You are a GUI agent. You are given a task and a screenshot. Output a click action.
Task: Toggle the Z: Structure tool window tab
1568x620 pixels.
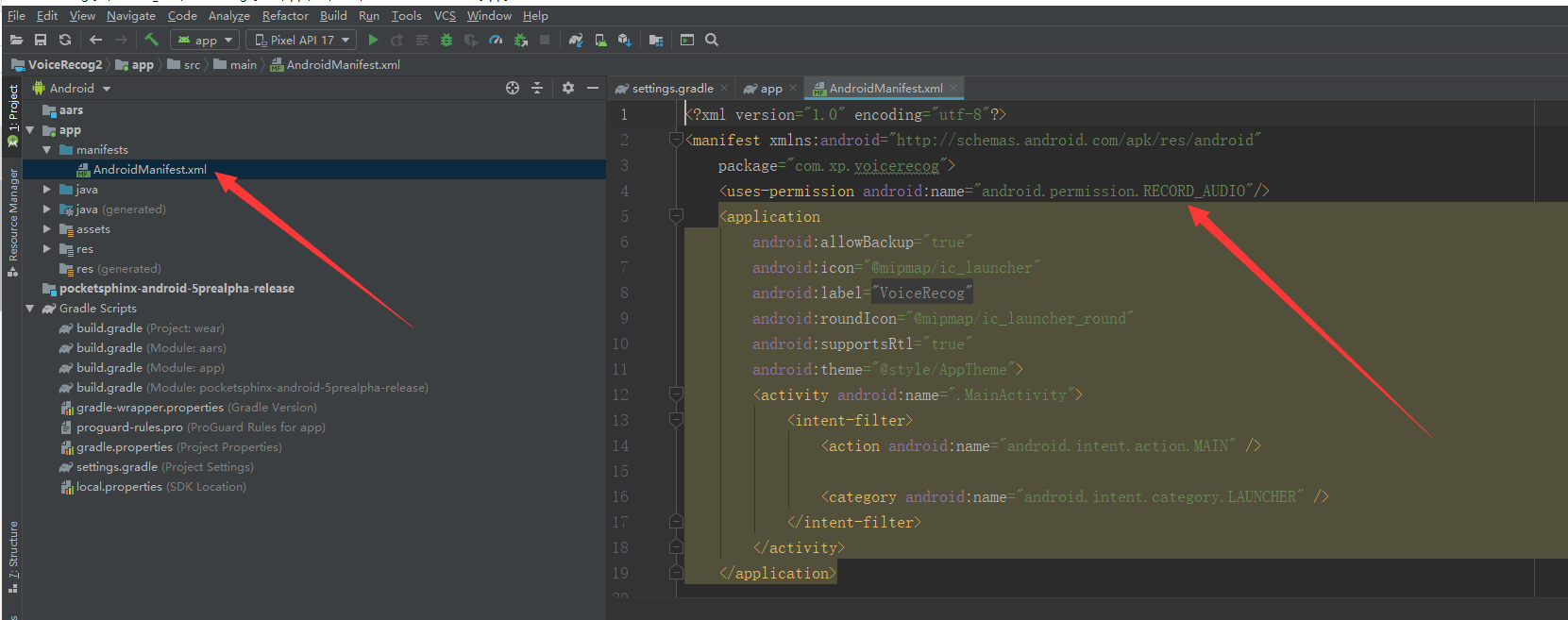12,557
